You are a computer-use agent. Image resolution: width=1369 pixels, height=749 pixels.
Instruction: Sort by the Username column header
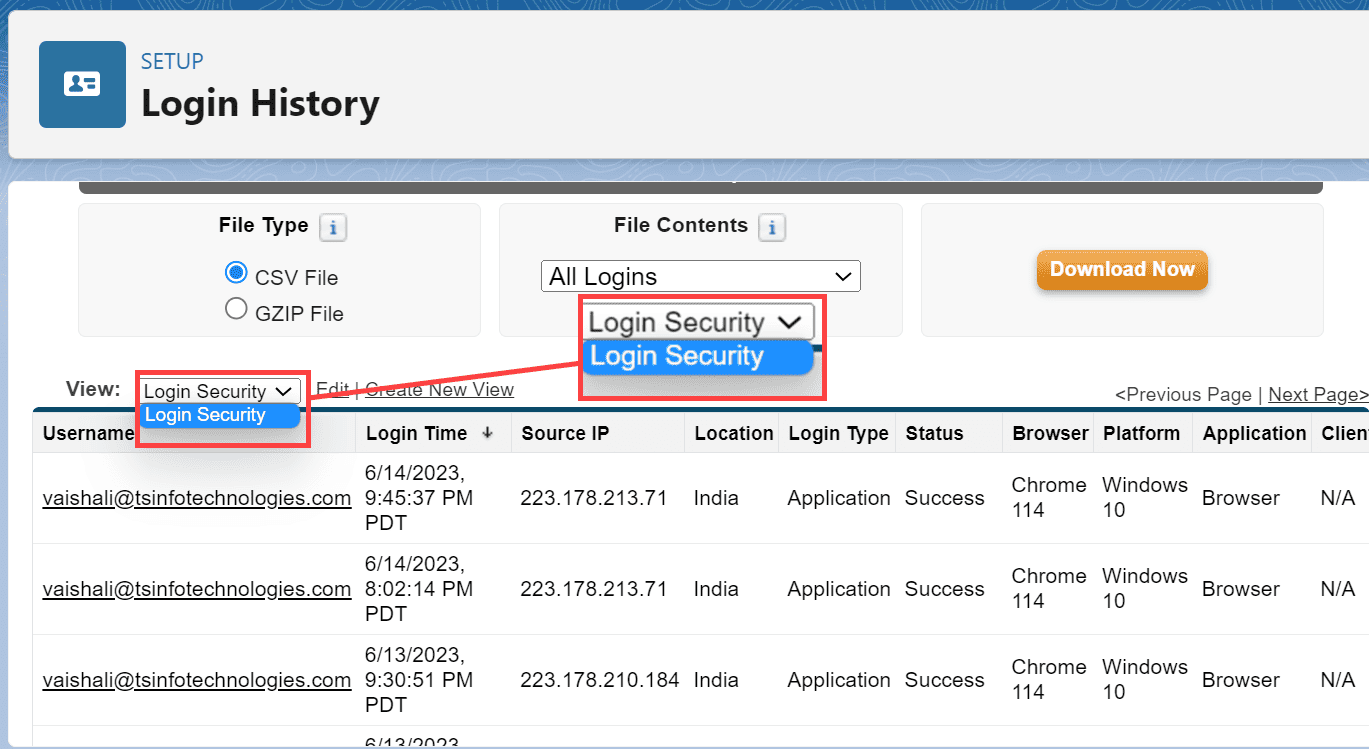(x=87, y=432)
